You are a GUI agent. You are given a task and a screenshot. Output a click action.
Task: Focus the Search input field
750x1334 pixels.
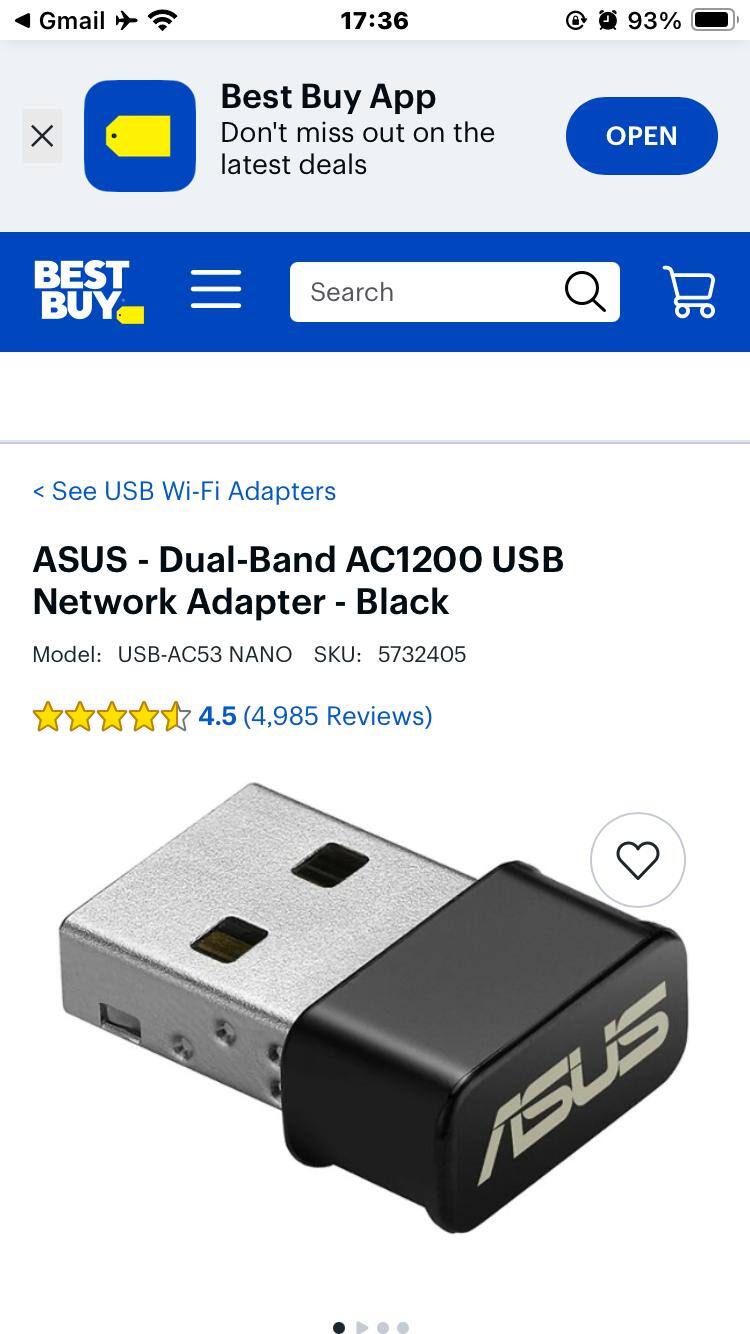(425, 292)
